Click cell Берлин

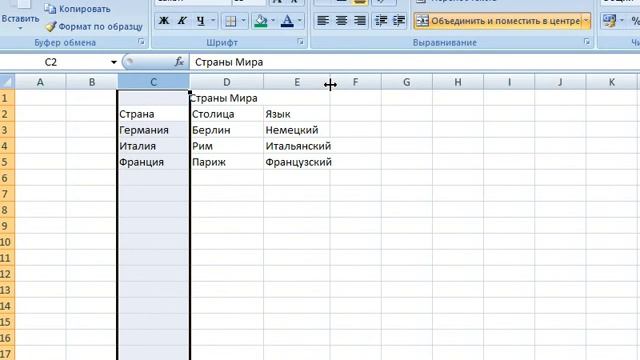[227, 130]
